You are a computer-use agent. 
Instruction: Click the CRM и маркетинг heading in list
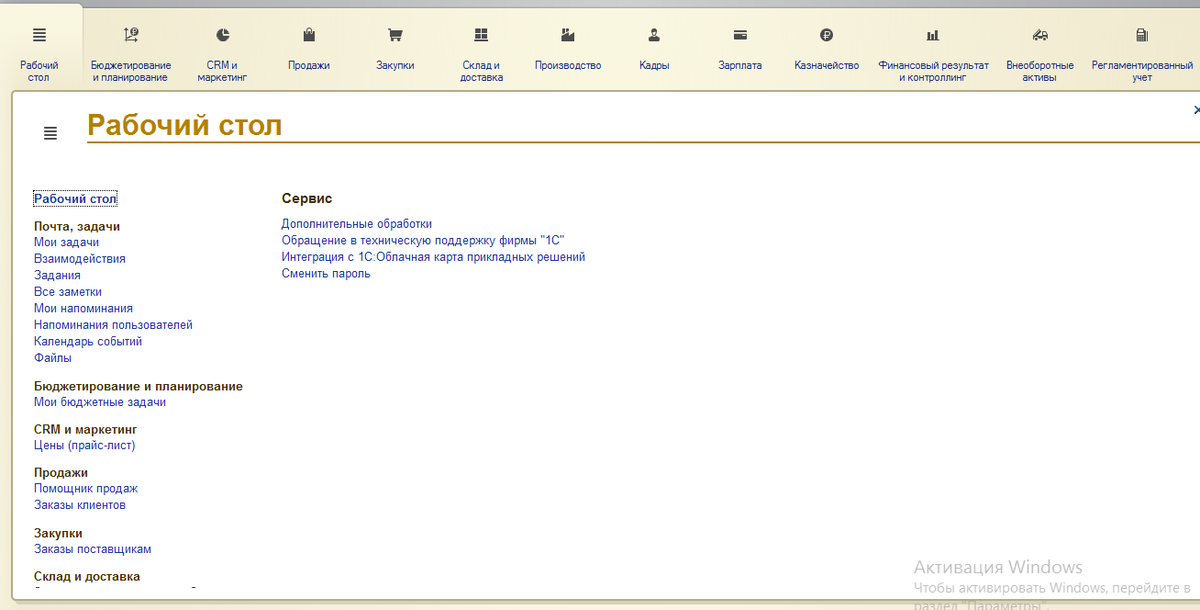click(85, 430)
